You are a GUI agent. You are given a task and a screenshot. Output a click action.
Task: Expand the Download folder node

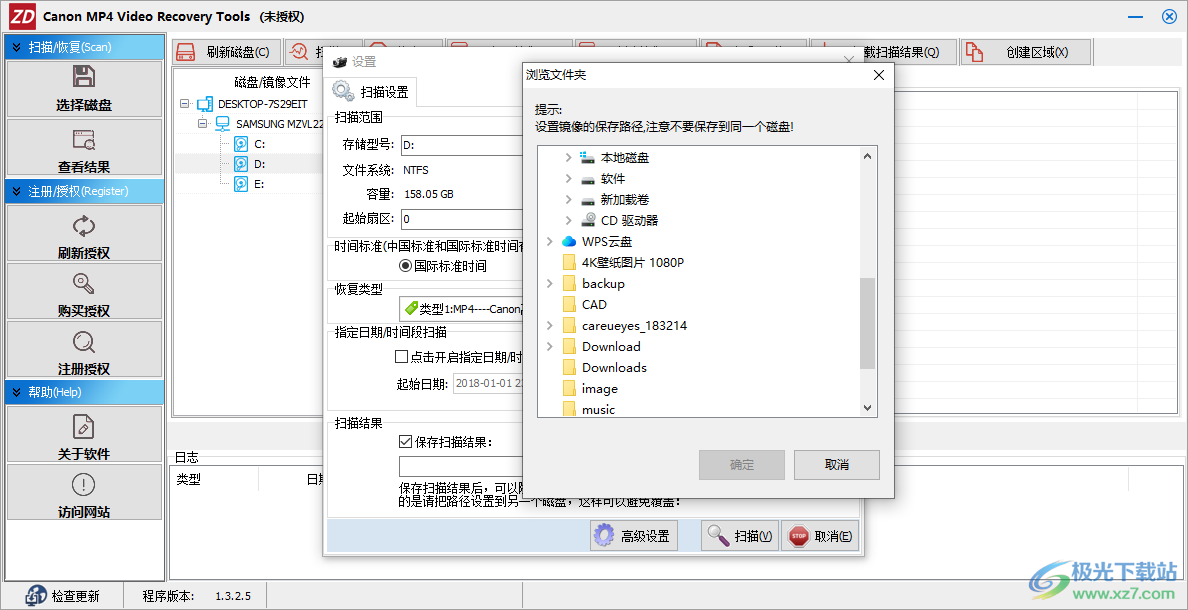pos(549,346)
